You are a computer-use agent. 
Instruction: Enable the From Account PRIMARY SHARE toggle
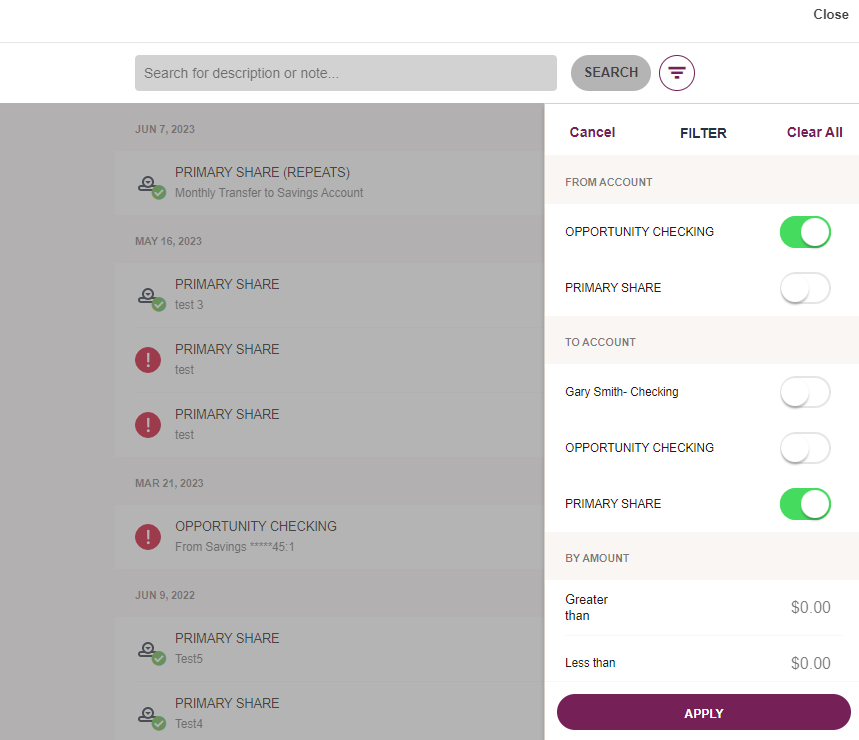[x=805, y=288]
